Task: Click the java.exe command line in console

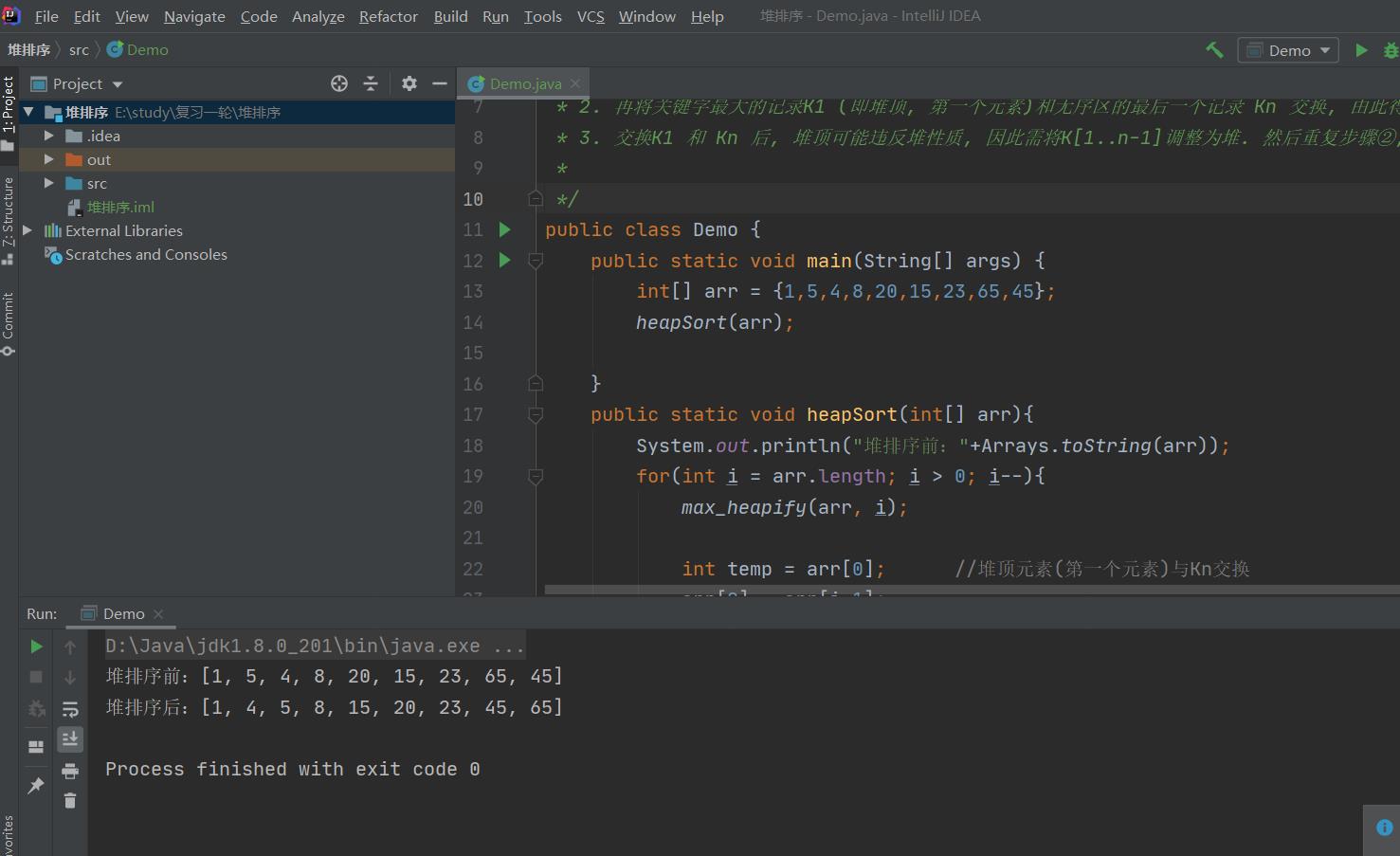Action: [315, 646]
